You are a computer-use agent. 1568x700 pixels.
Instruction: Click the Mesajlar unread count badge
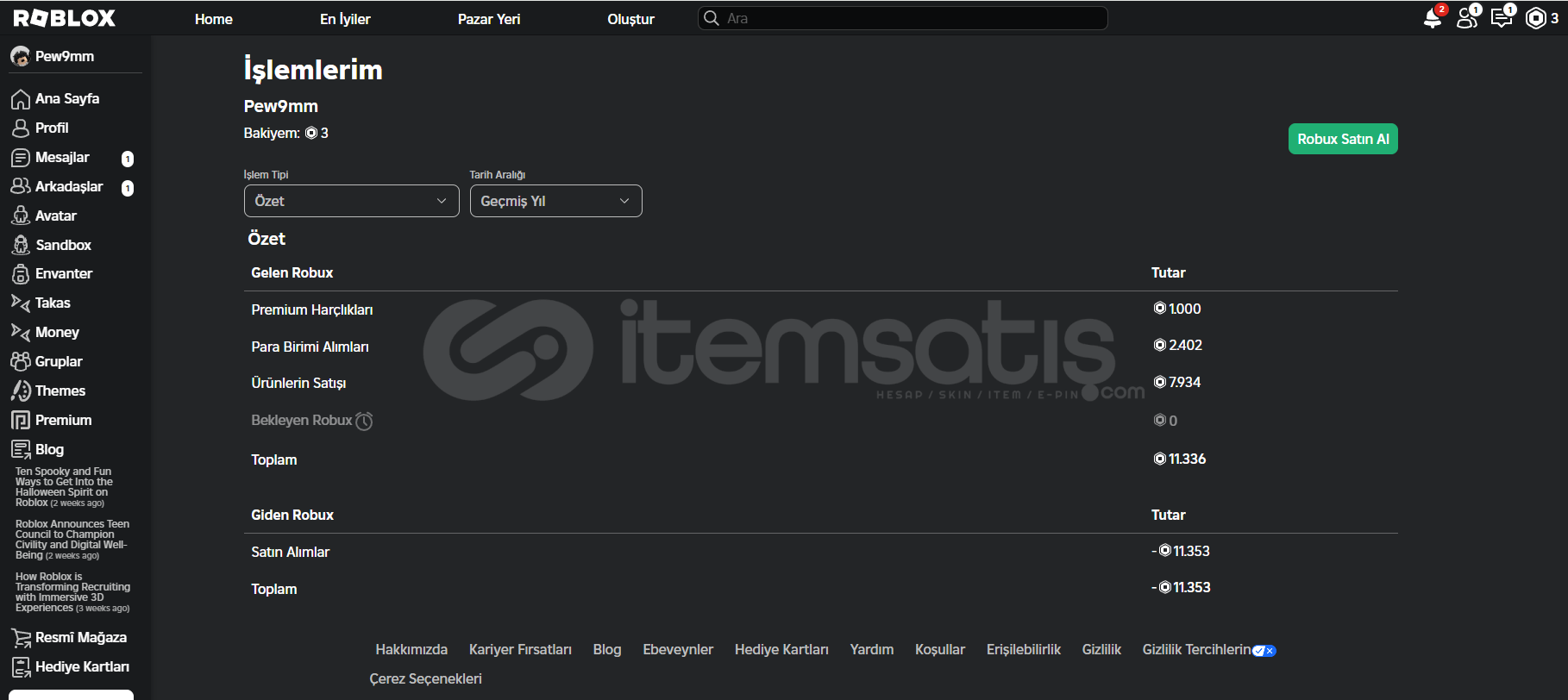pos(128,159)
